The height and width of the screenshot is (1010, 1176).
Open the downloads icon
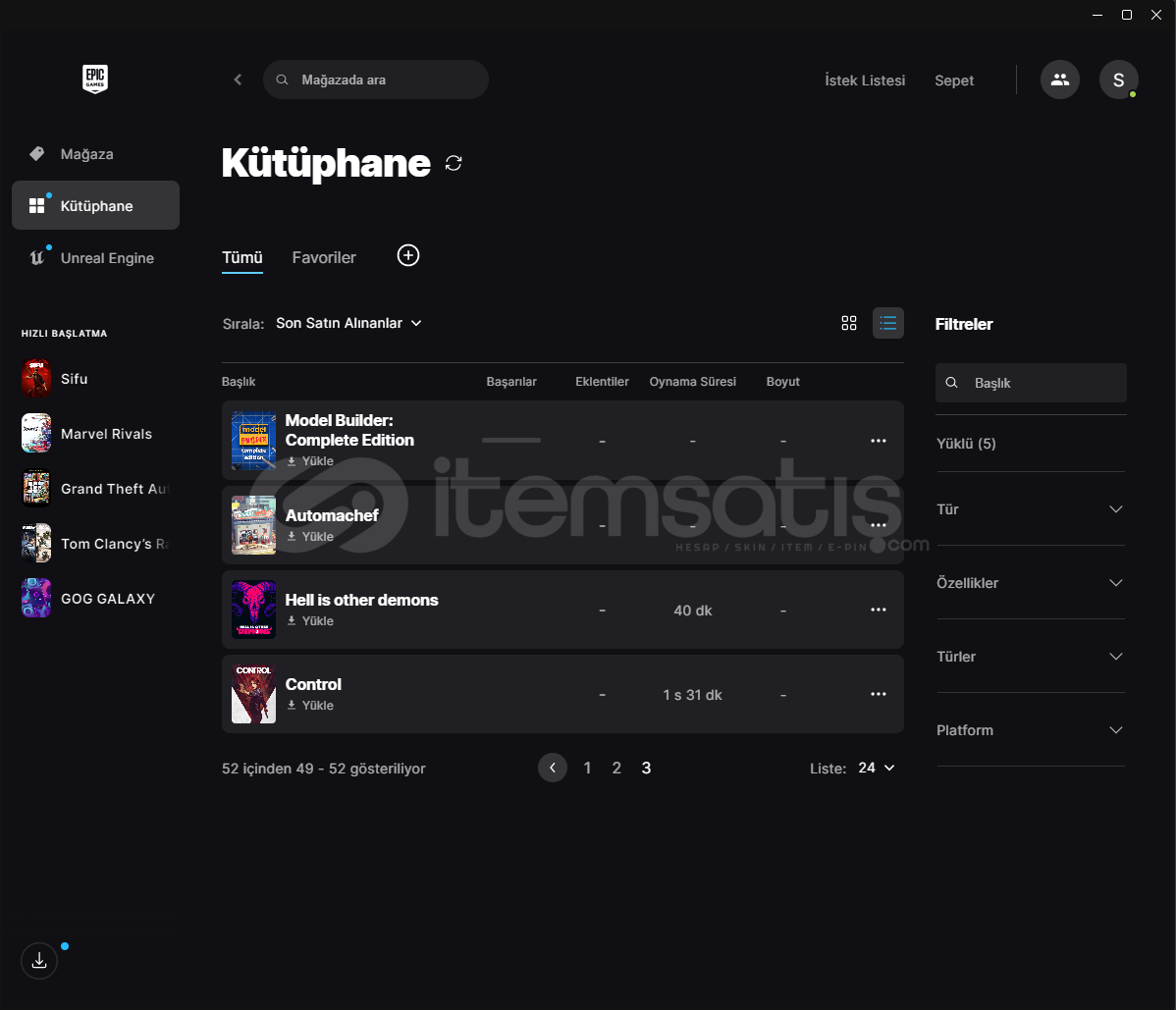(39, 961)
